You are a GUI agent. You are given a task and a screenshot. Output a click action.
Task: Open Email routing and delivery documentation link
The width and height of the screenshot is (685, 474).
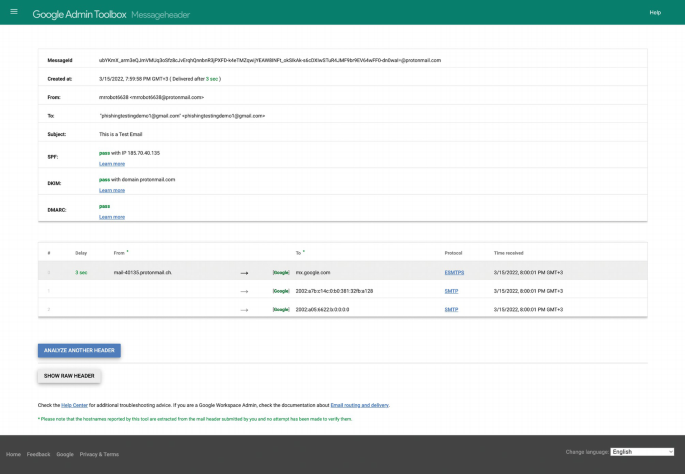pos(359,405)
